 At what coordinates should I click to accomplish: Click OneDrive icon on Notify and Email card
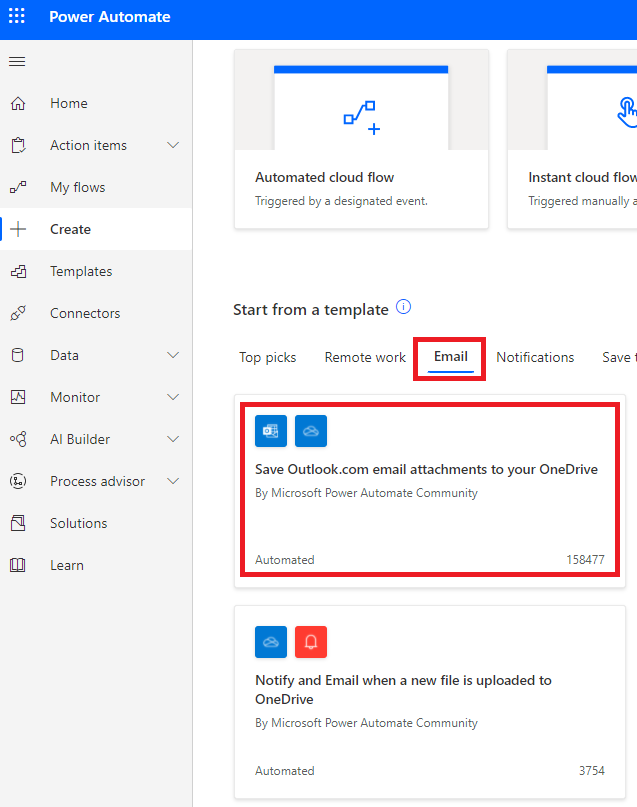(271, 642)
